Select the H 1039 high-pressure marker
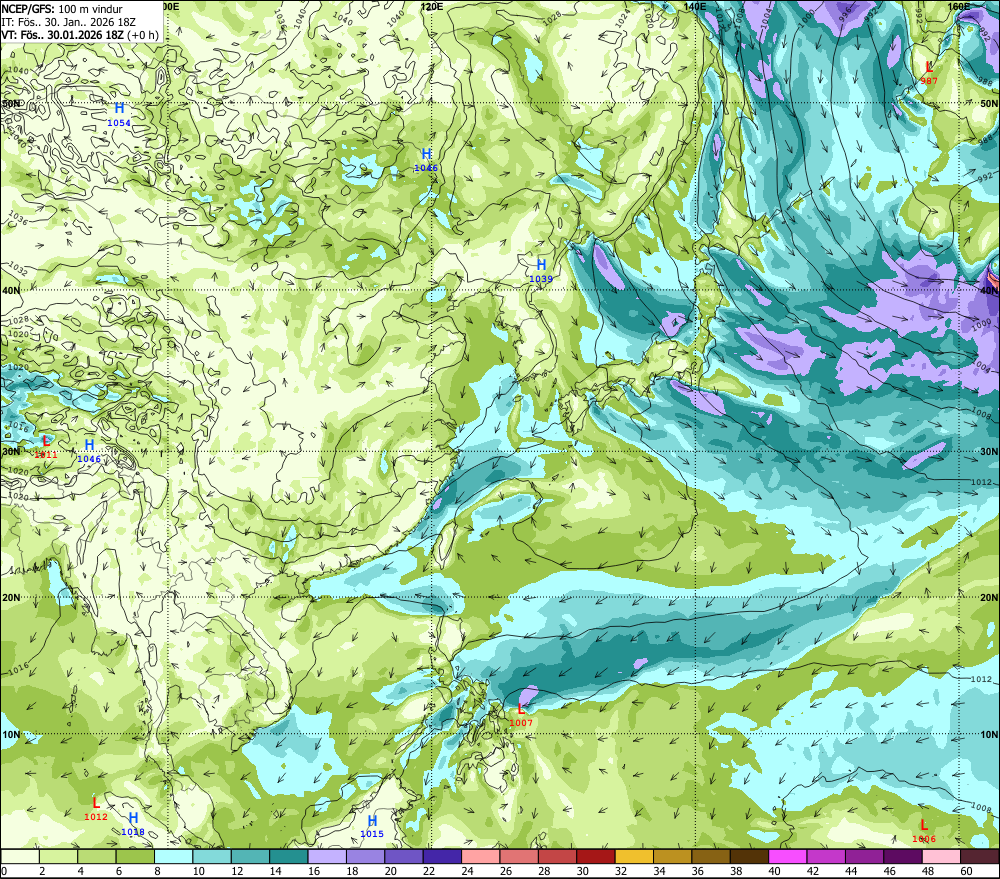Image resolution: width=1000 pixels, height=879 pixels. point(541,270)
